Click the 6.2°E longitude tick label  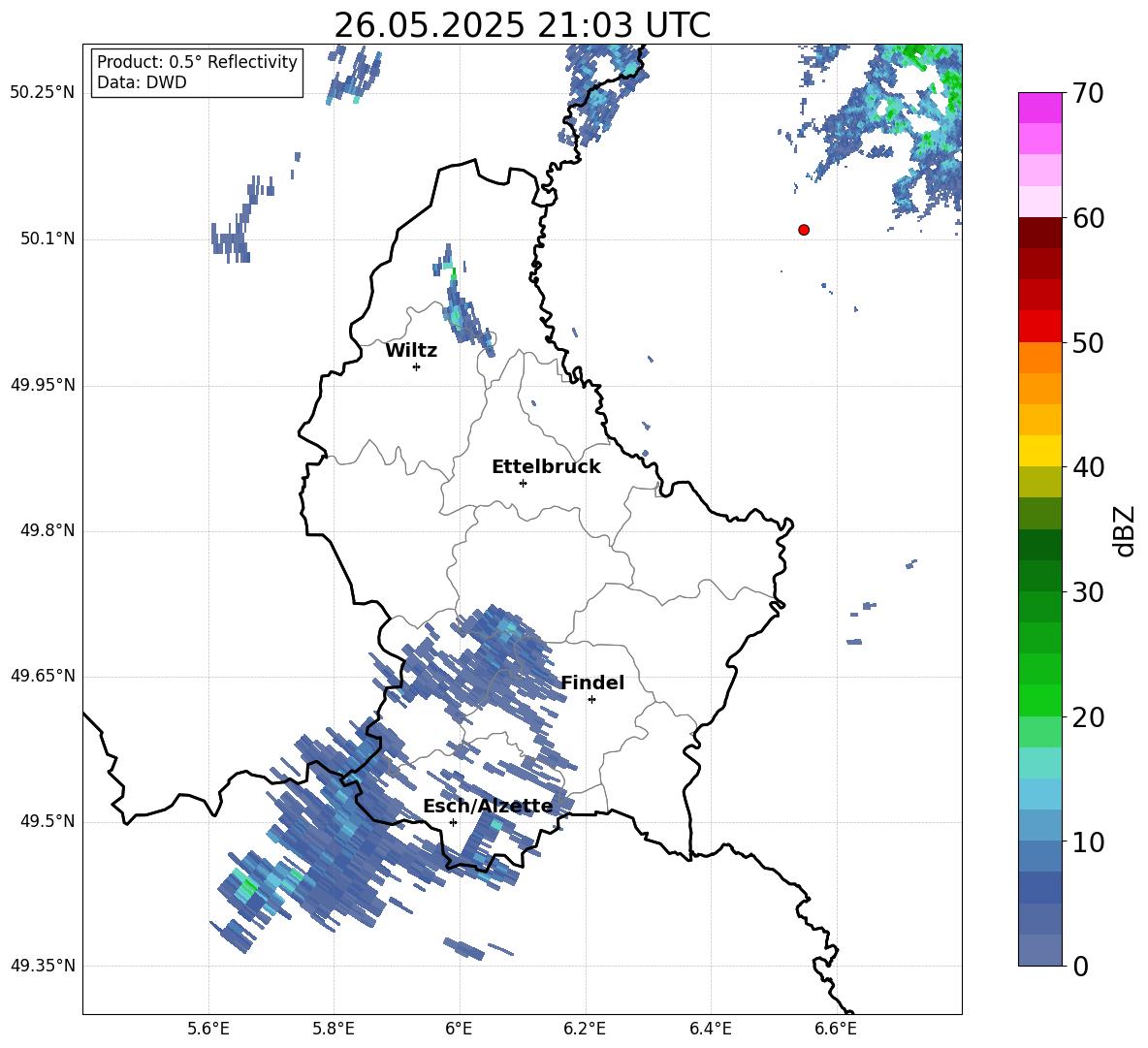pos(585,1029)
